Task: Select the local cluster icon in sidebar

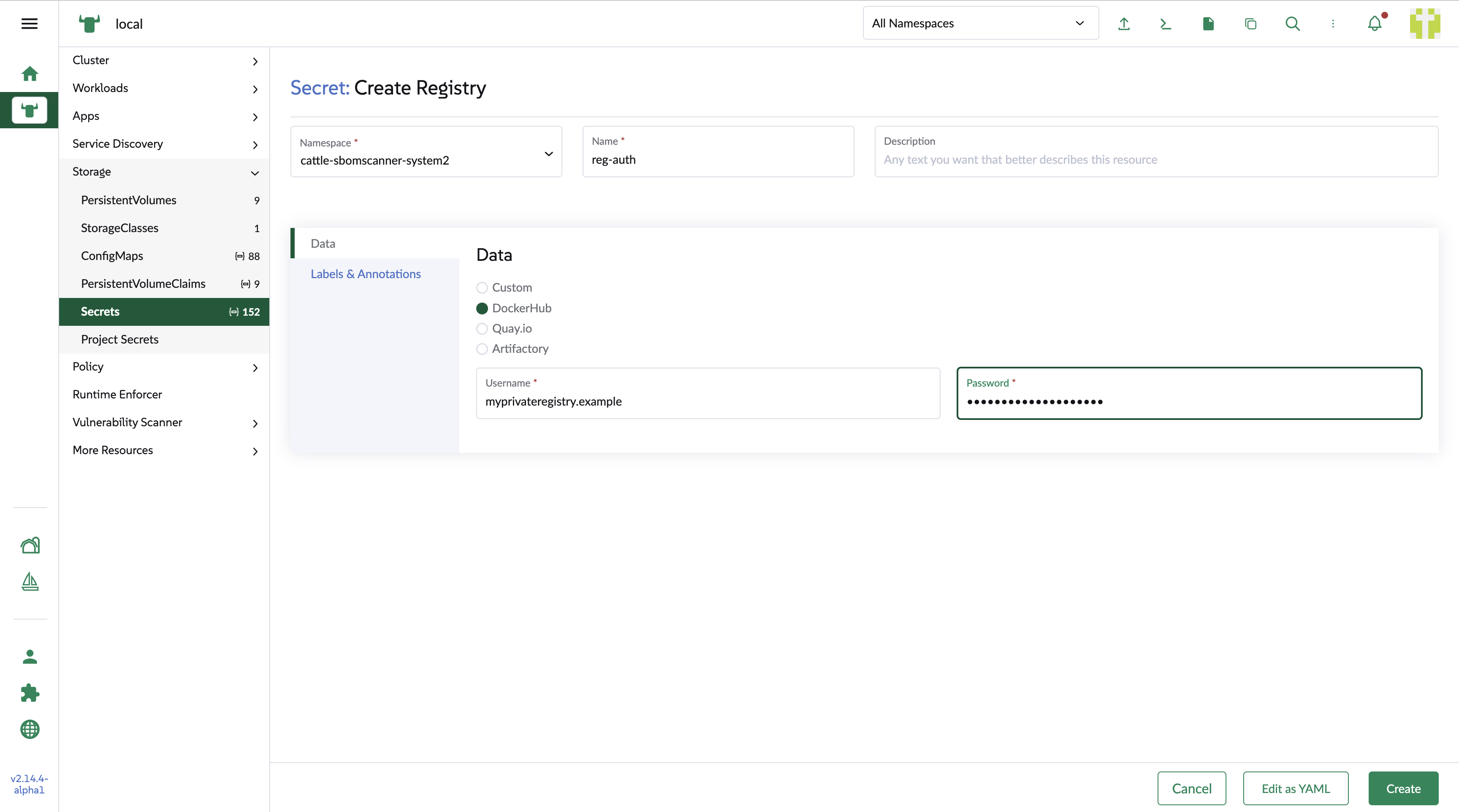Action: tap(30, 110)
